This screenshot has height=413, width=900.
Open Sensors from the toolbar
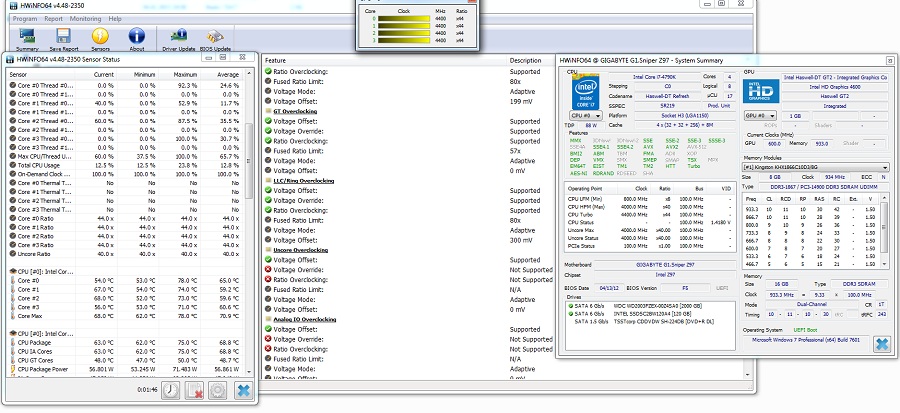point(100,37)
